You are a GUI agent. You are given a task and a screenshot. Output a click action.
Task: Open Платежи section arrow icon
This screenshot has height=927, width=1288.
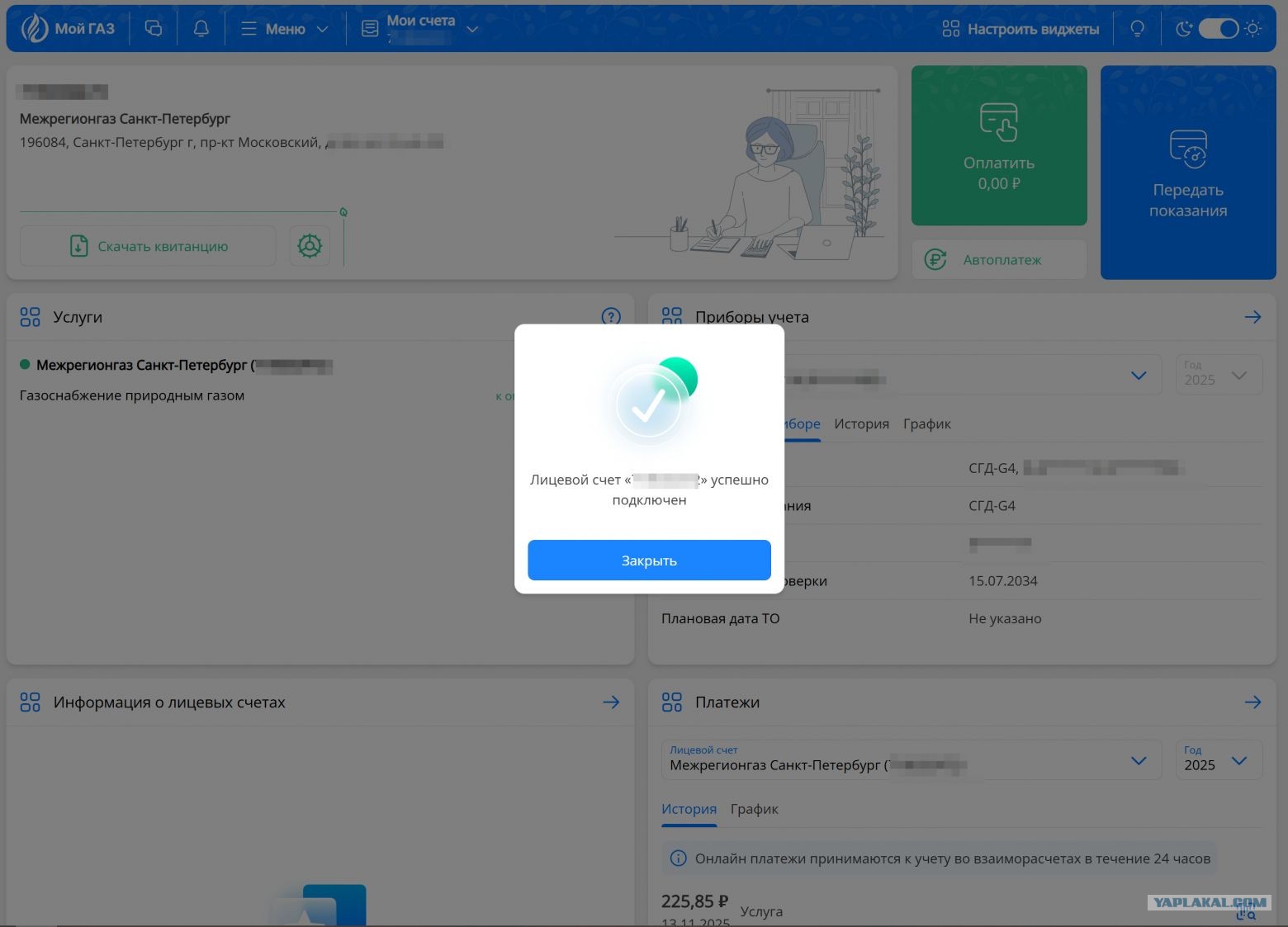click(x=1252, y=702)
